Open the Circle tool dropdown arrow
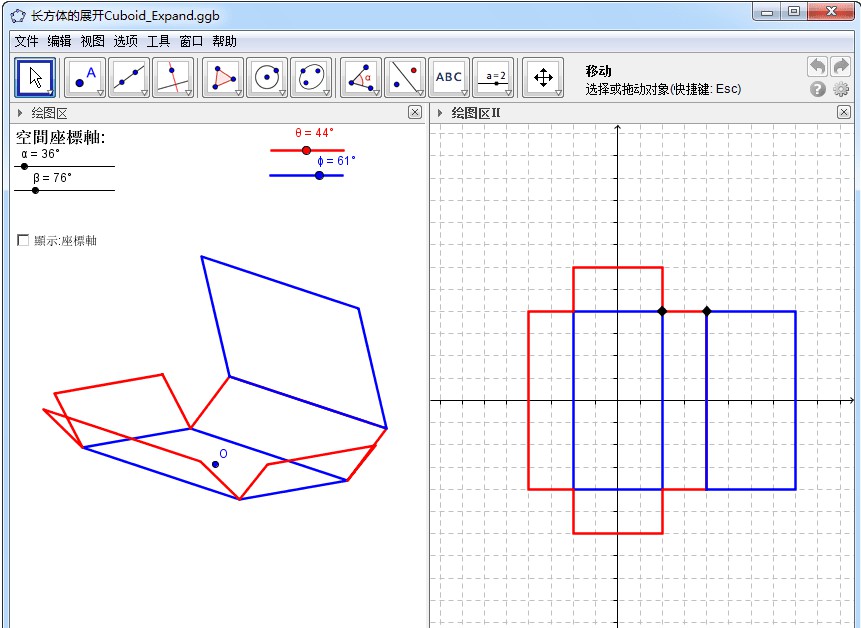This screenshot has height=628, width=861. pyautogui.click(x=282, y=93)
